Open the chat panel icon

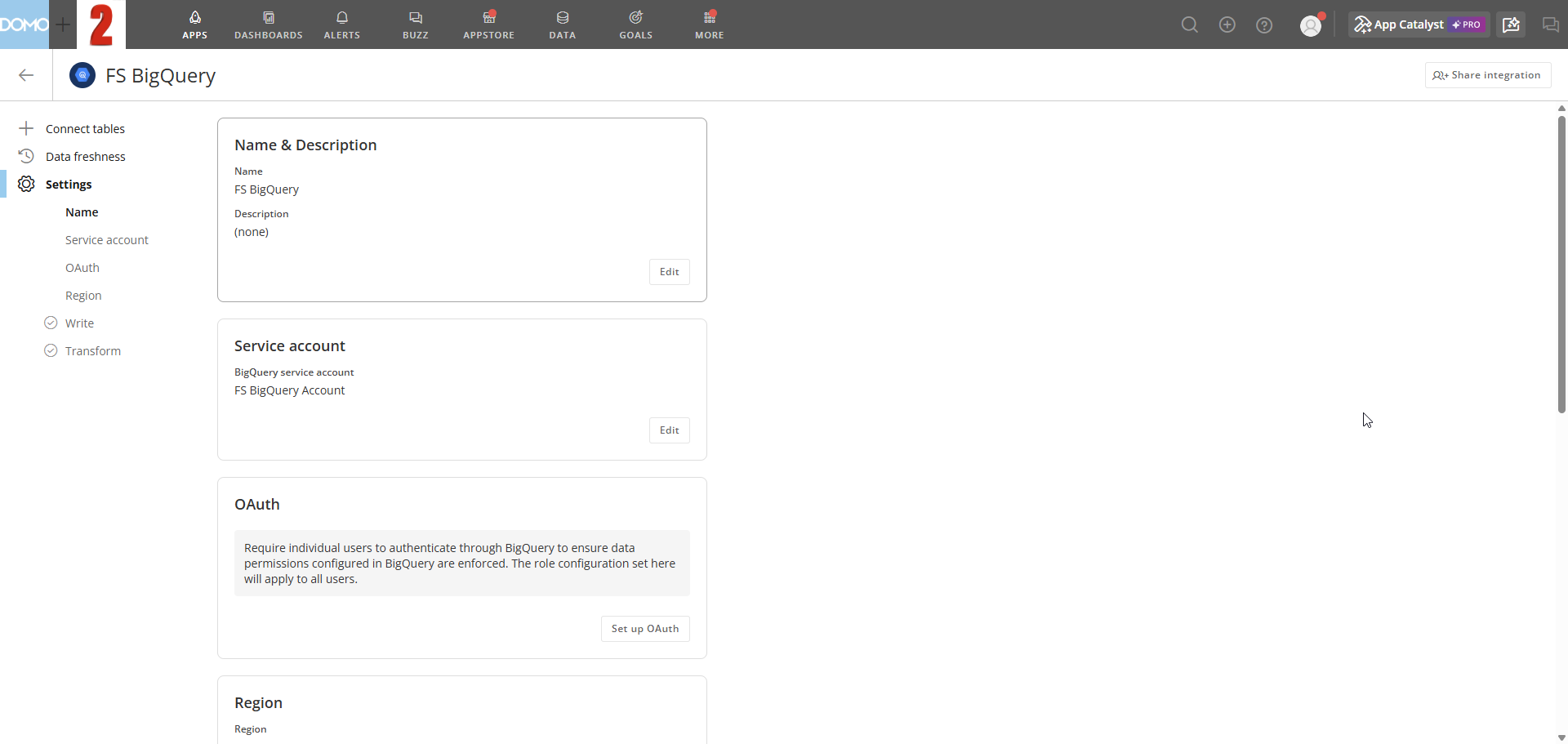point(1550,25)
